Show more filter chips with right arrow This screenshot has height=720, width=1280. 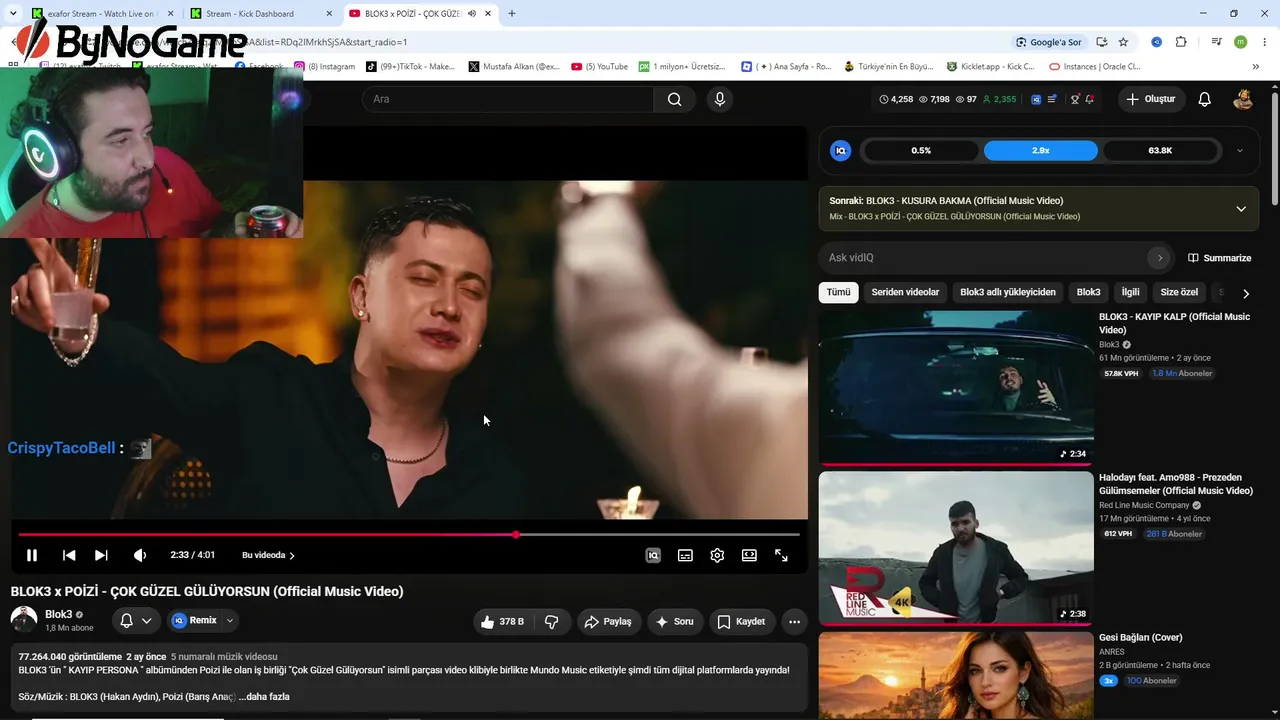pyautogui.click(x=1245, y=293)
